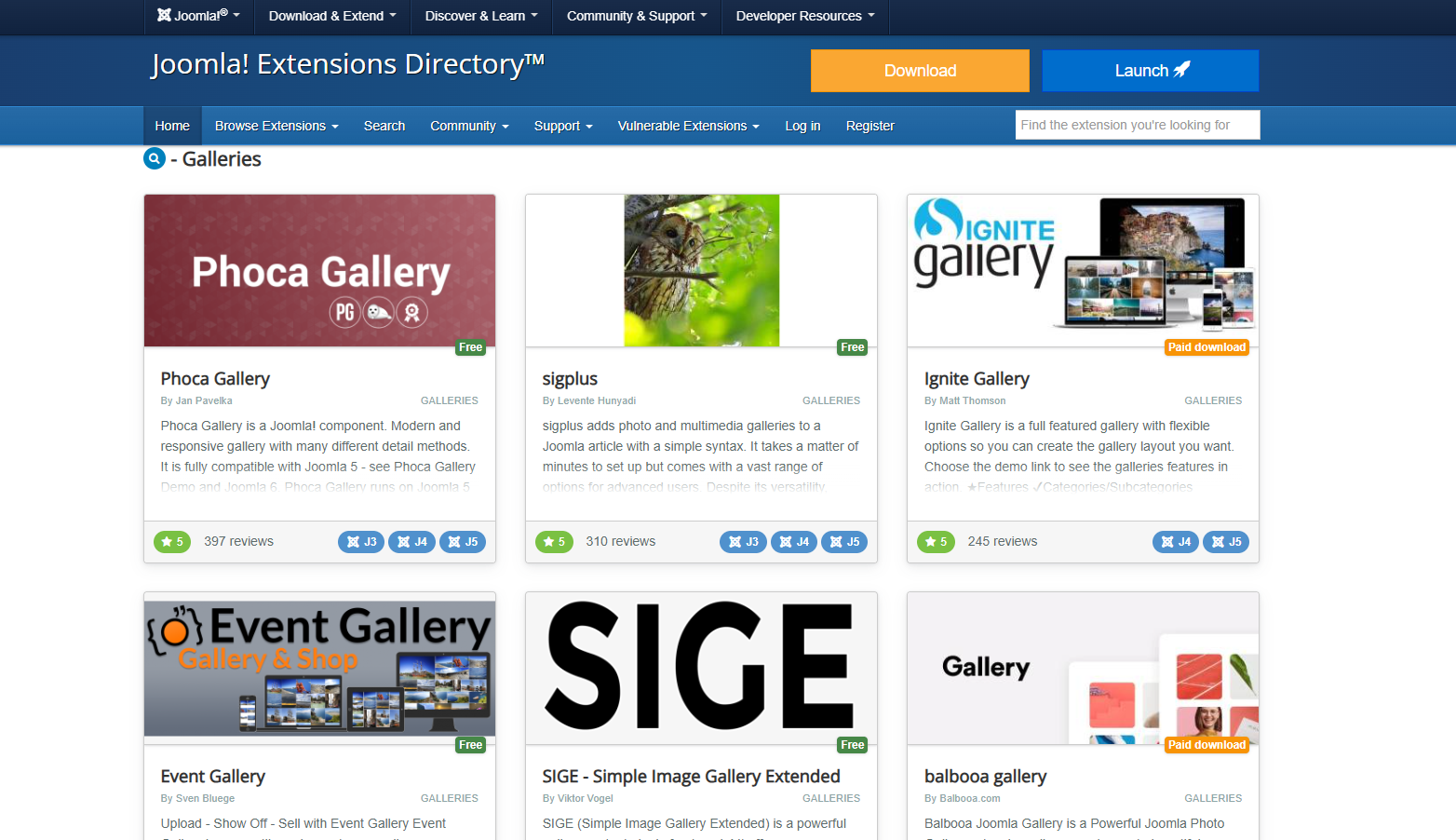
Task: Open the Search page from the navbar
Action: coord(384,126)
